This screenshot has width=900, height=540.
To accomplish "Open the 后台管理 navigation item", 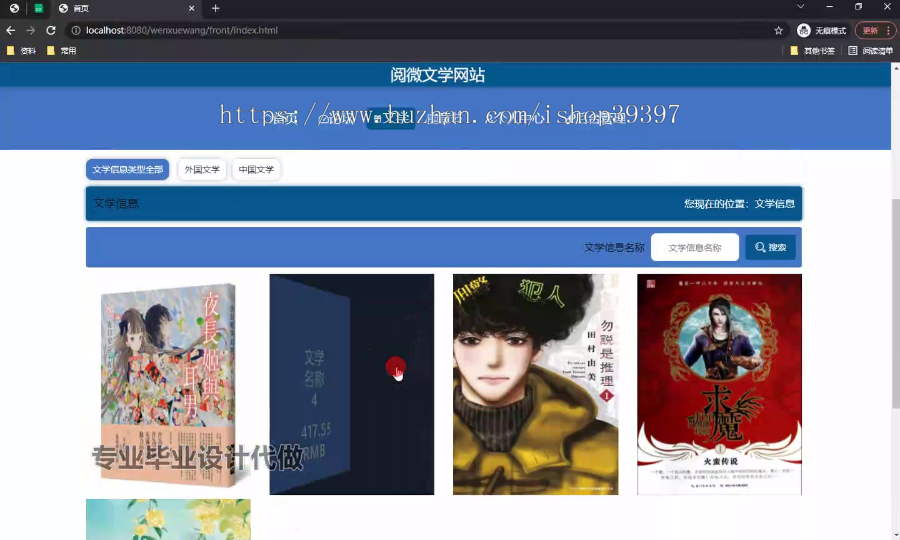I will 597,119.
